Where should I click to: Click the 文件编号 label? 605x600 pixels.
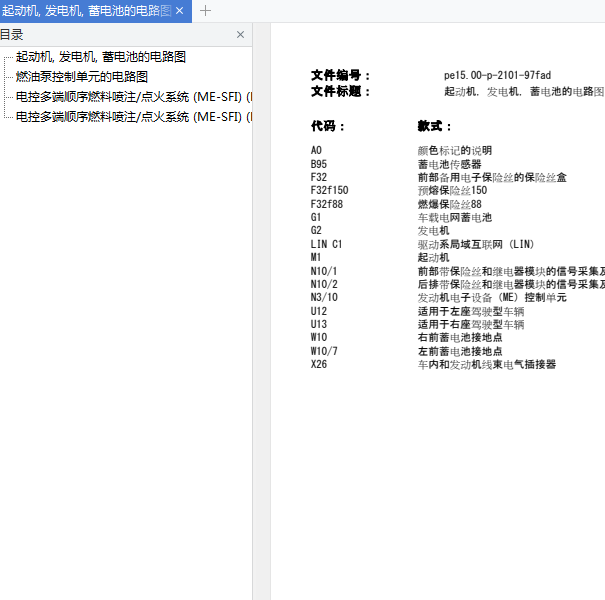(340, 75)
